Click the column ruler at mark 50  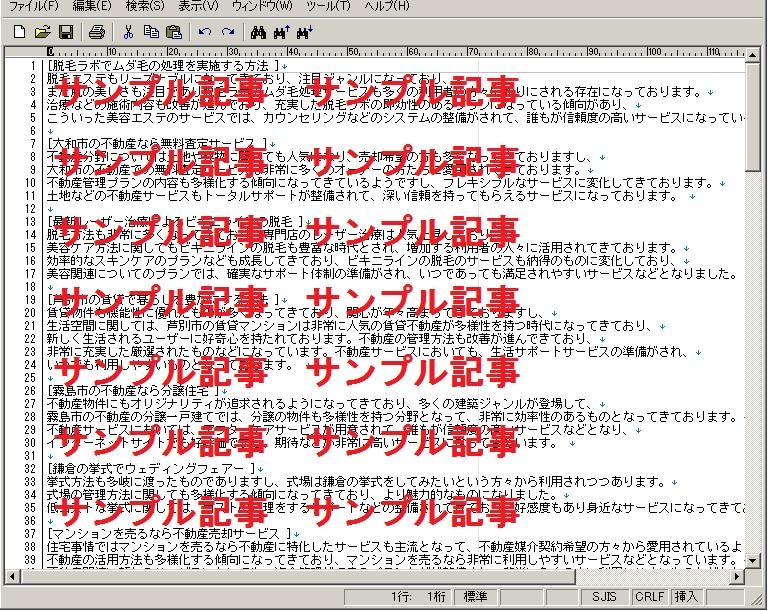click(x=353, y=52)
